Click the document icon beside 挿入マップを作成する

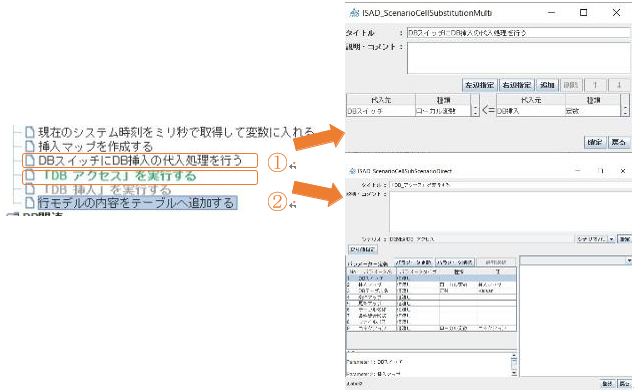(x=30, y=146)
